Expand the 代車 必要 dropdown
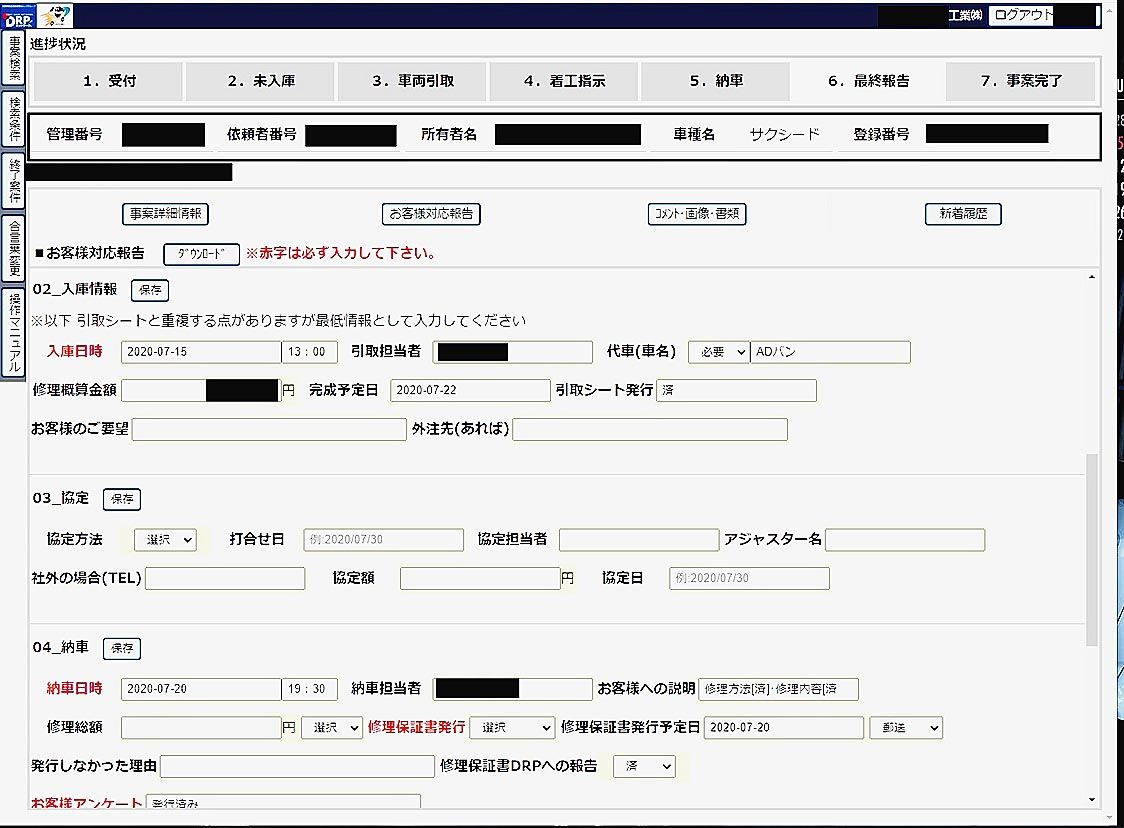This screenshot has width=1124, height=828. point(718,352)
